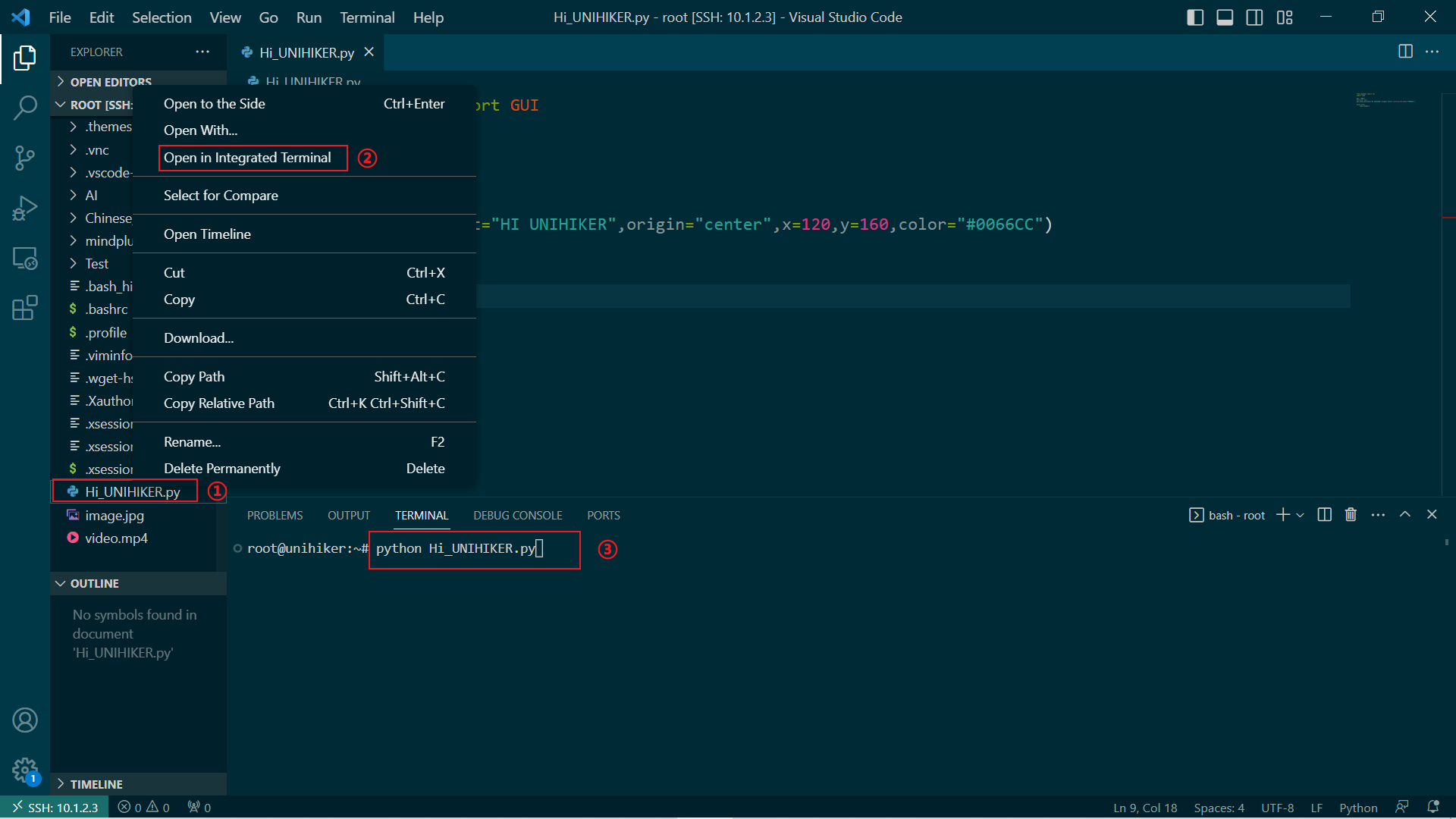
Task: Collapse the OUTLINE section
Action: [95, 583]
